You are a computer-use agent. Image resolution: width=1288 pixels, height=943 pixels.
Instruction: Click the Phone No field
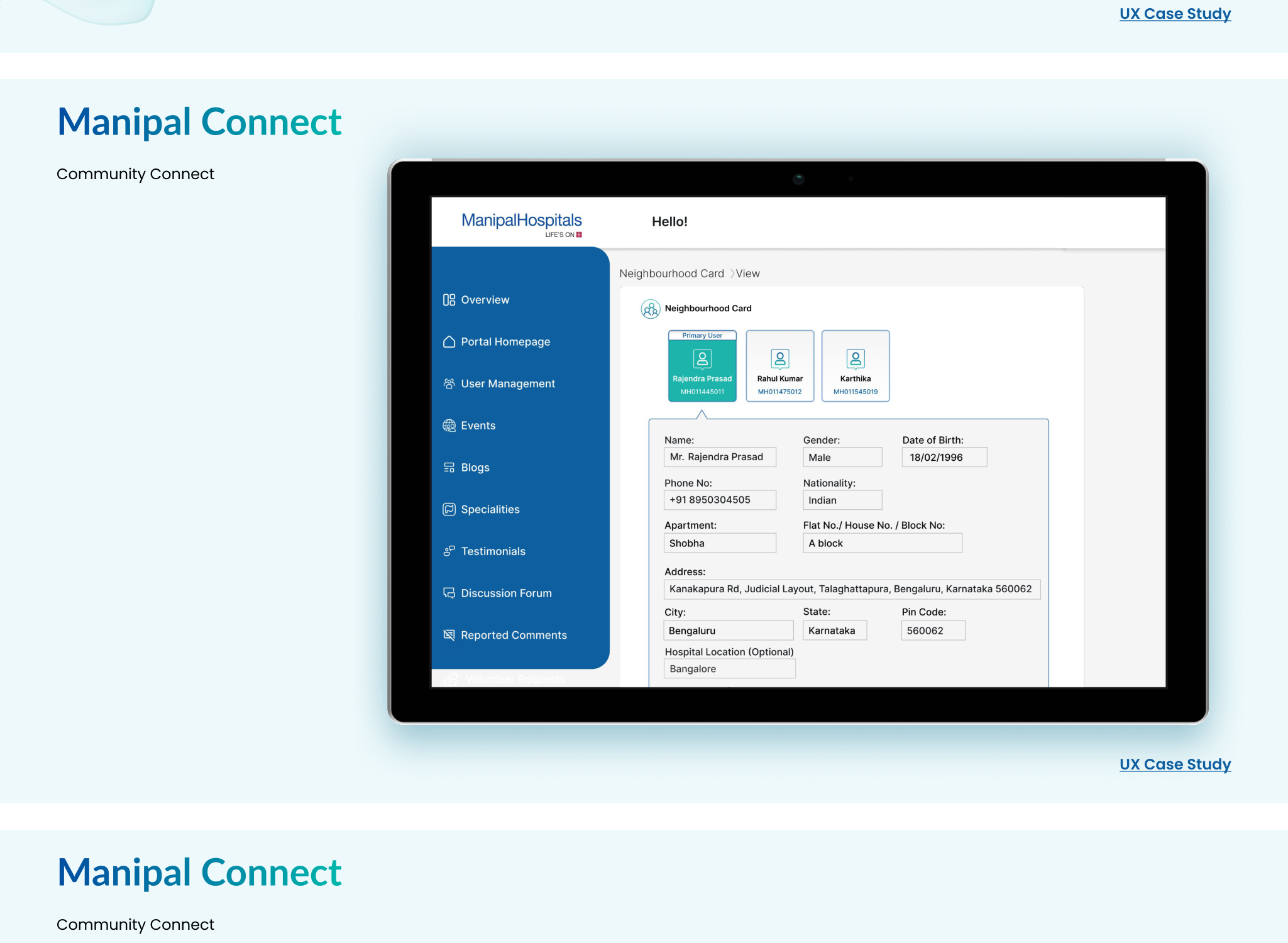click(720, 500)
